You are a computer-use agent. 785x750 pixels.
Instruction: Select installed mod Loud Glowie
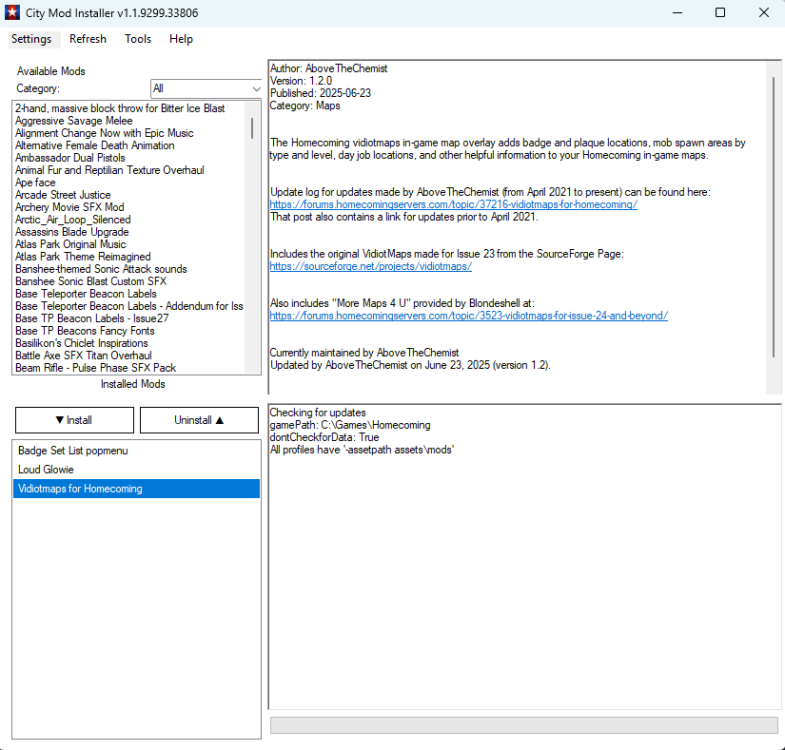(46, 469)
